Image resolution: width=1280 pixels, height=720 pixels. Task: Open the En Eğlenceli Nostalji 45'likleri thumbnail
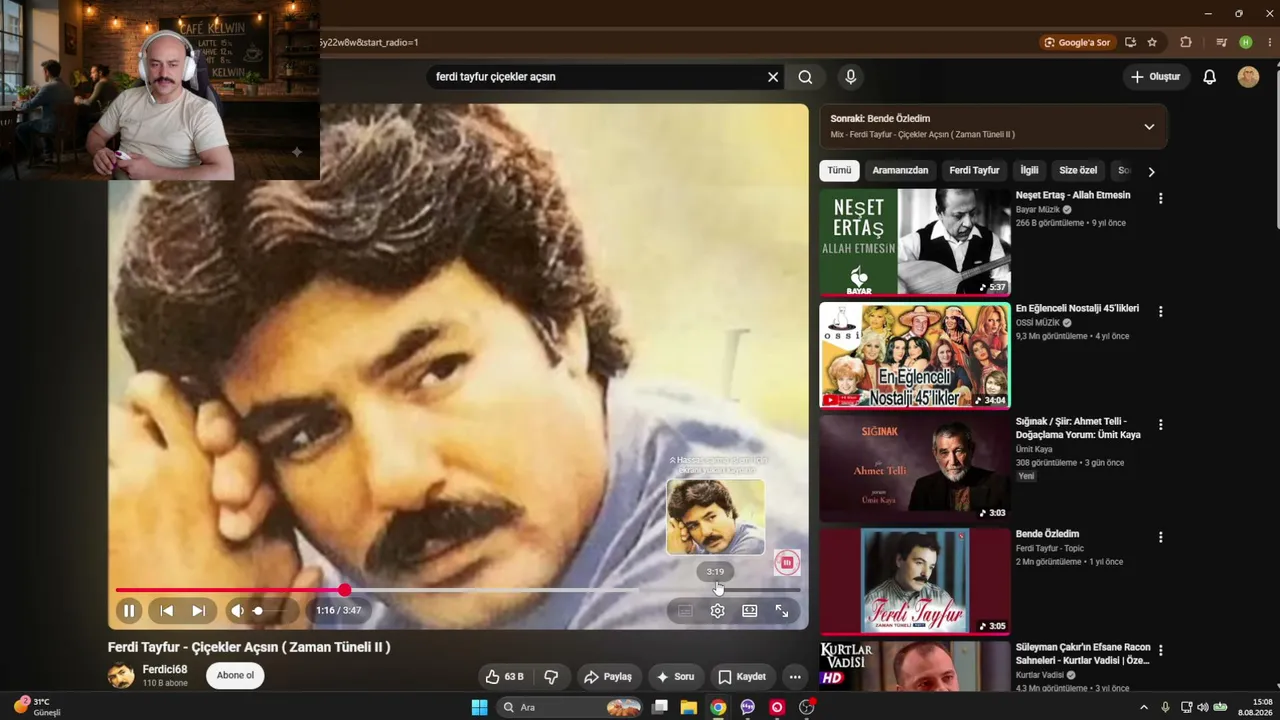point(915,355)
